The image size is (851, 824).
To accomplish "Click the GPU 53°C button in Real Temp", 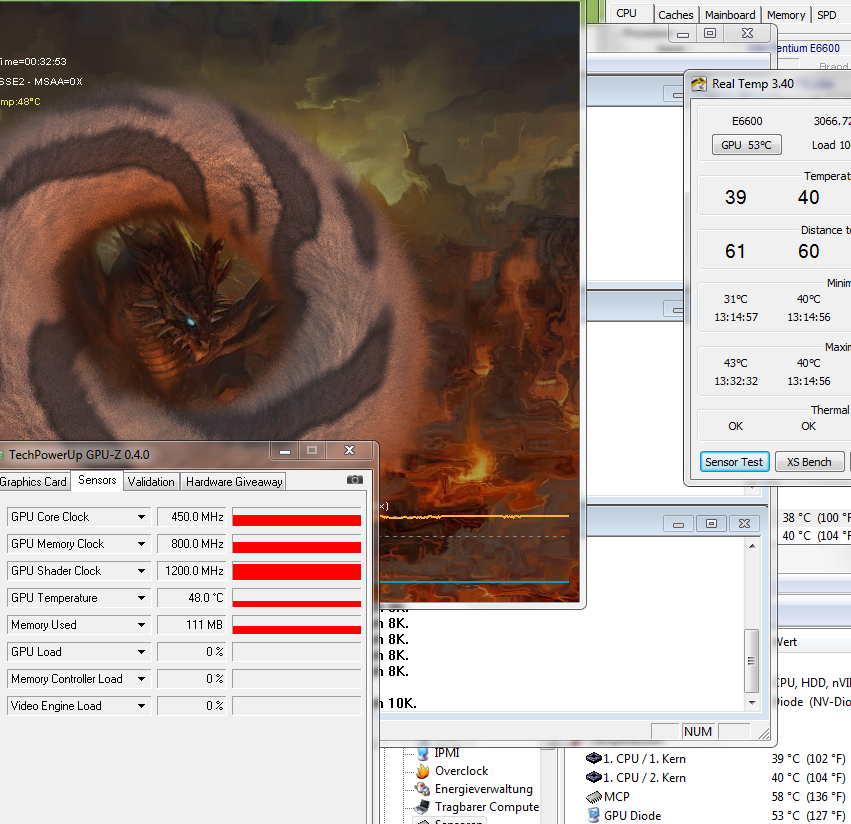I will [746, 145].
